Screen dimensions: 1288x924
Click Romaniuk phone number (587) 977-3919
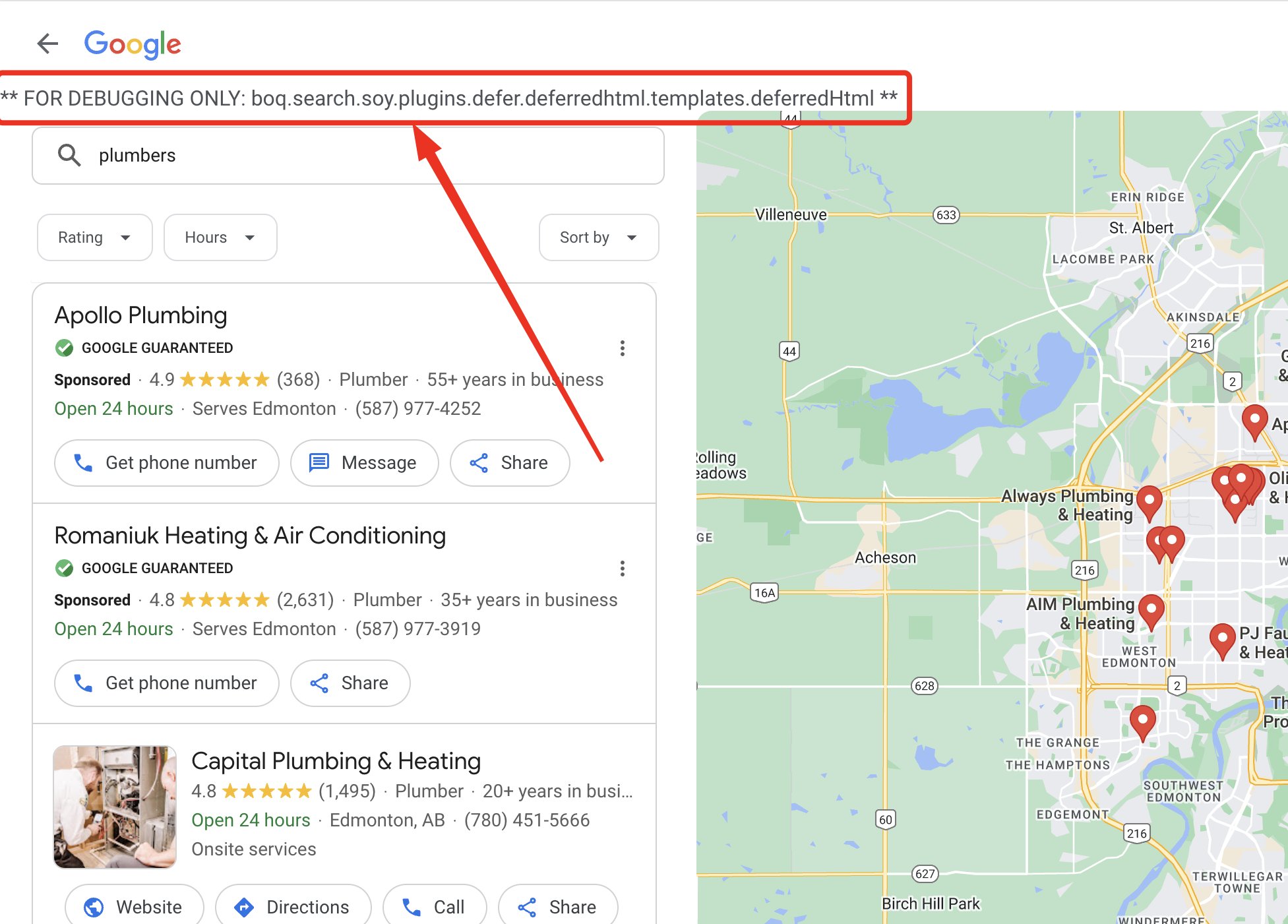coord(418,629)
